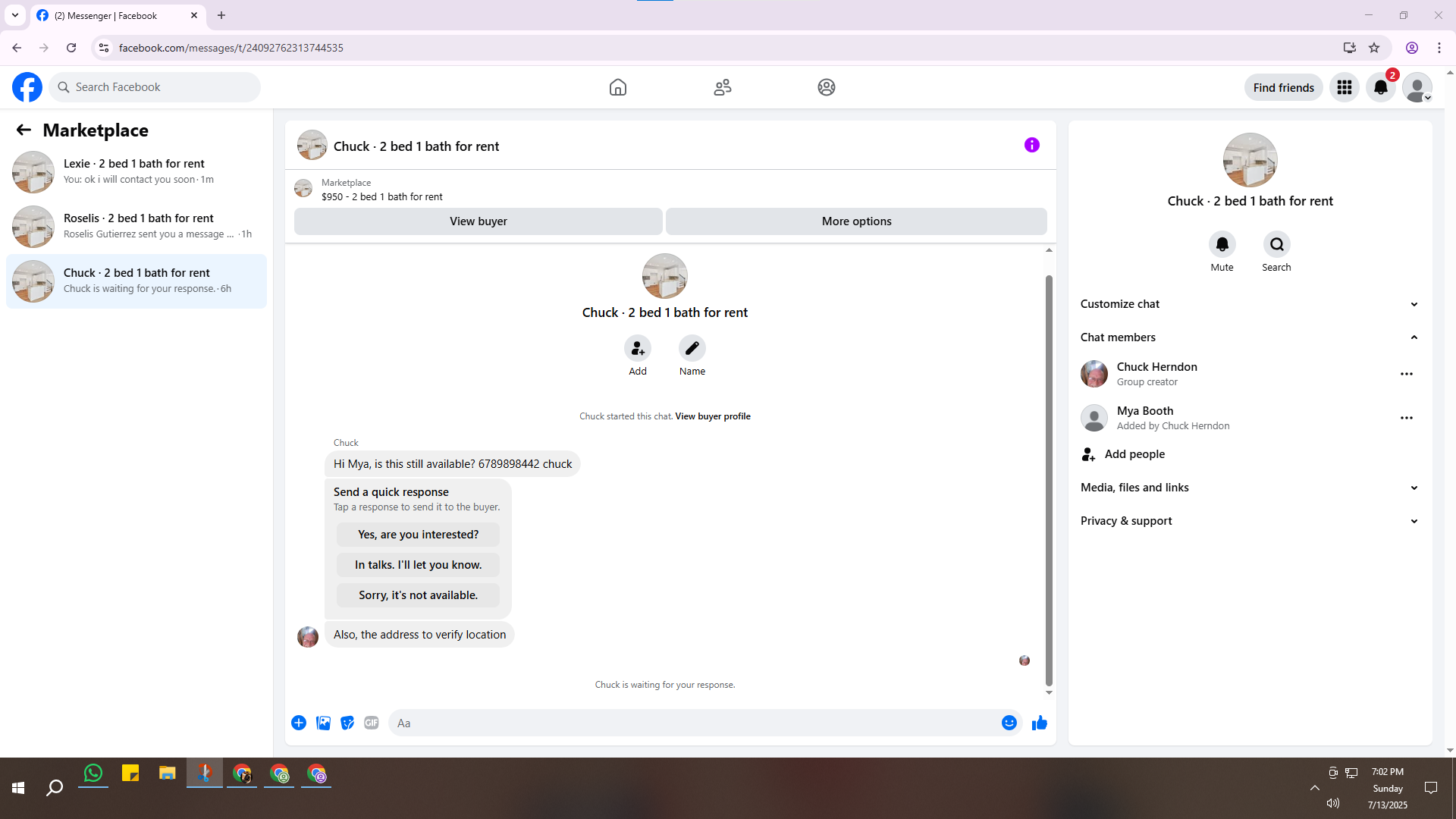Screen dimensions: 1456x819
Task: Open Roselis' rental conversation
Action: (136, 226)
